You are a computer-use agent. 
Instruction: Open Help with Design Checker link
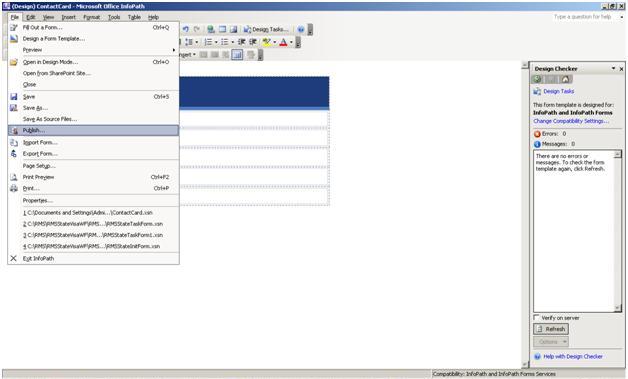pyautogui.click(x=573, y=357)
